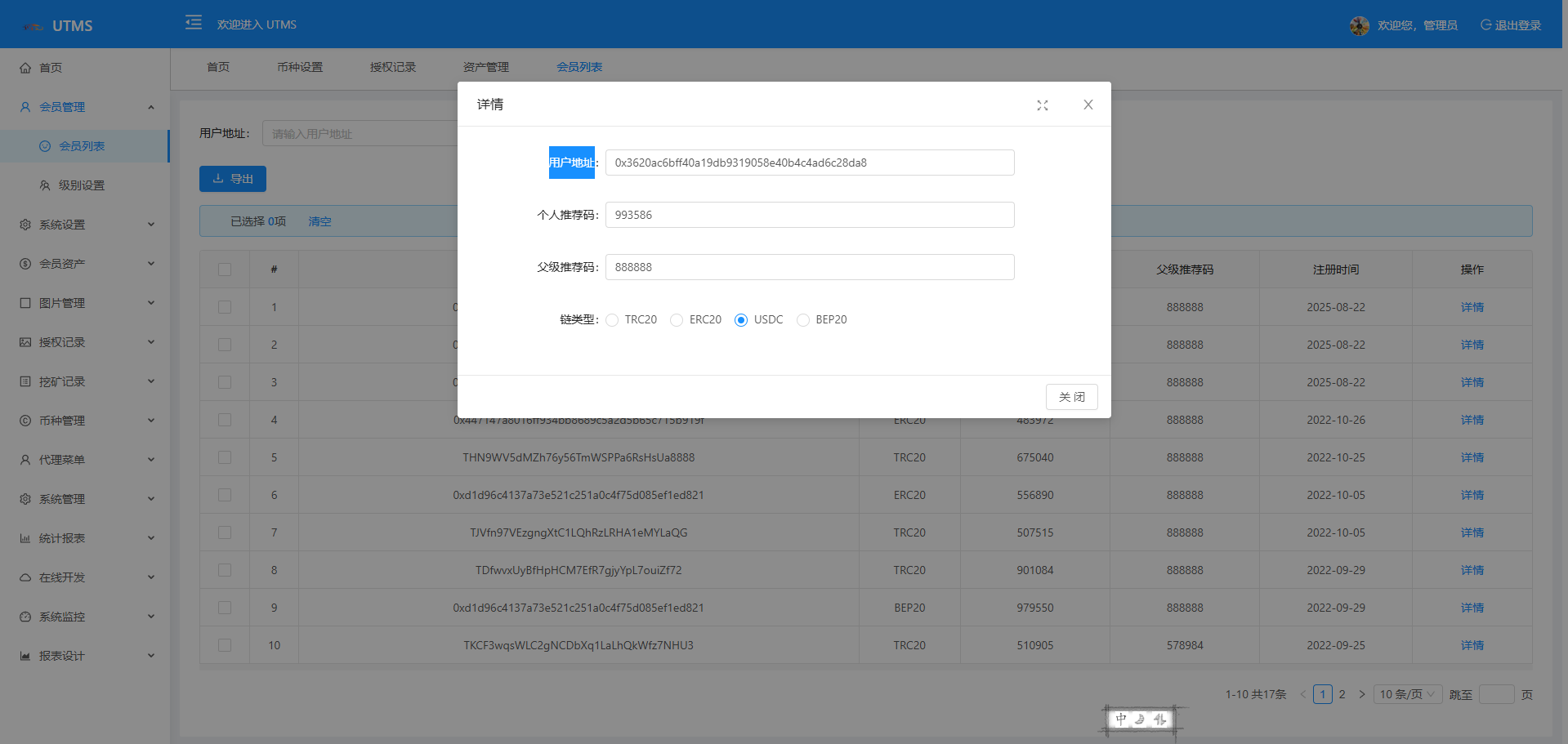Tick the checkbox for row 5
This screenshot has width=1568, height=744.
(225, 457)
